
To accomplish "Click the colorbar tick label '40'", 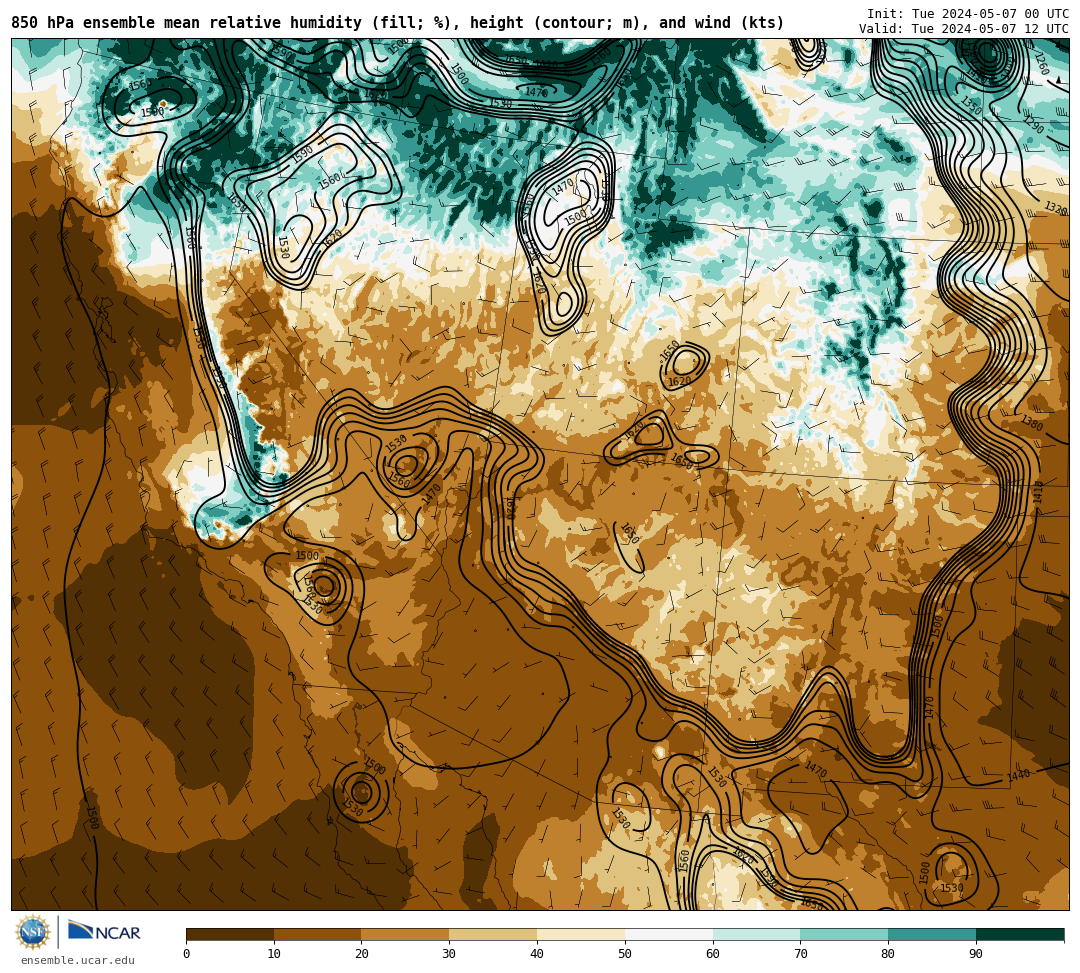I will [x=537, y=954].
